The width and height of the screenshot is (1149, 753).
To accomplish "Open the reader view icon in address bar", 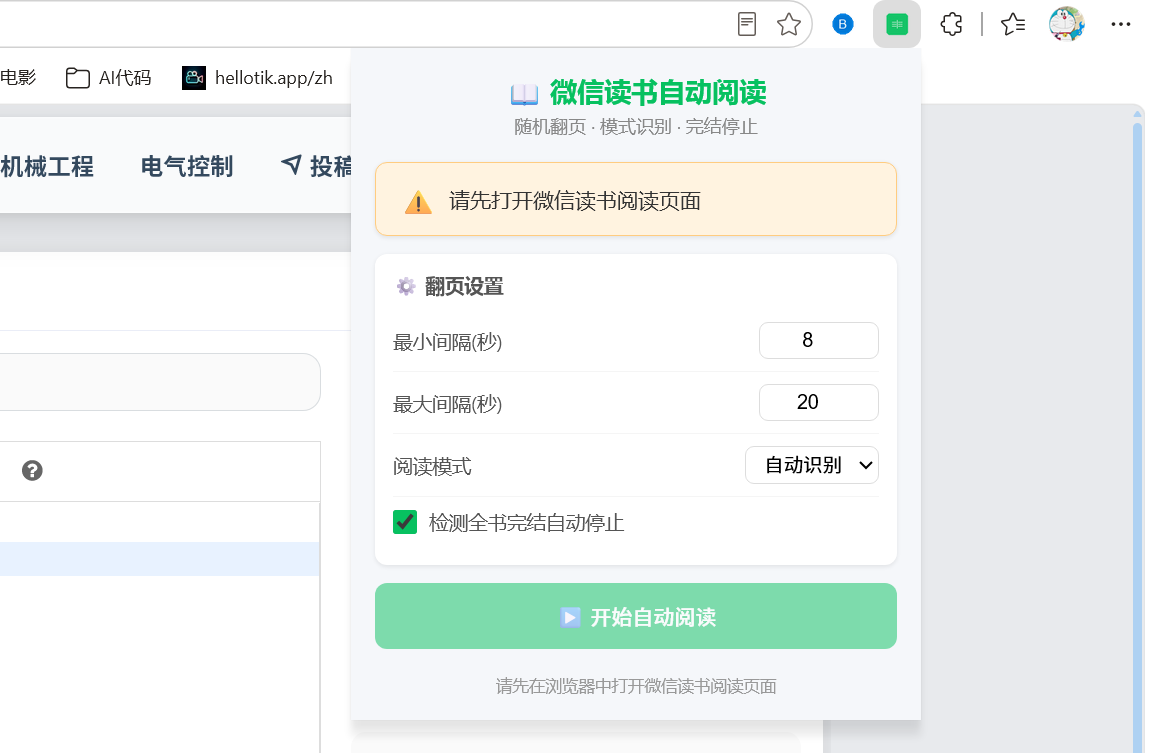I will (x=746, y=24).
